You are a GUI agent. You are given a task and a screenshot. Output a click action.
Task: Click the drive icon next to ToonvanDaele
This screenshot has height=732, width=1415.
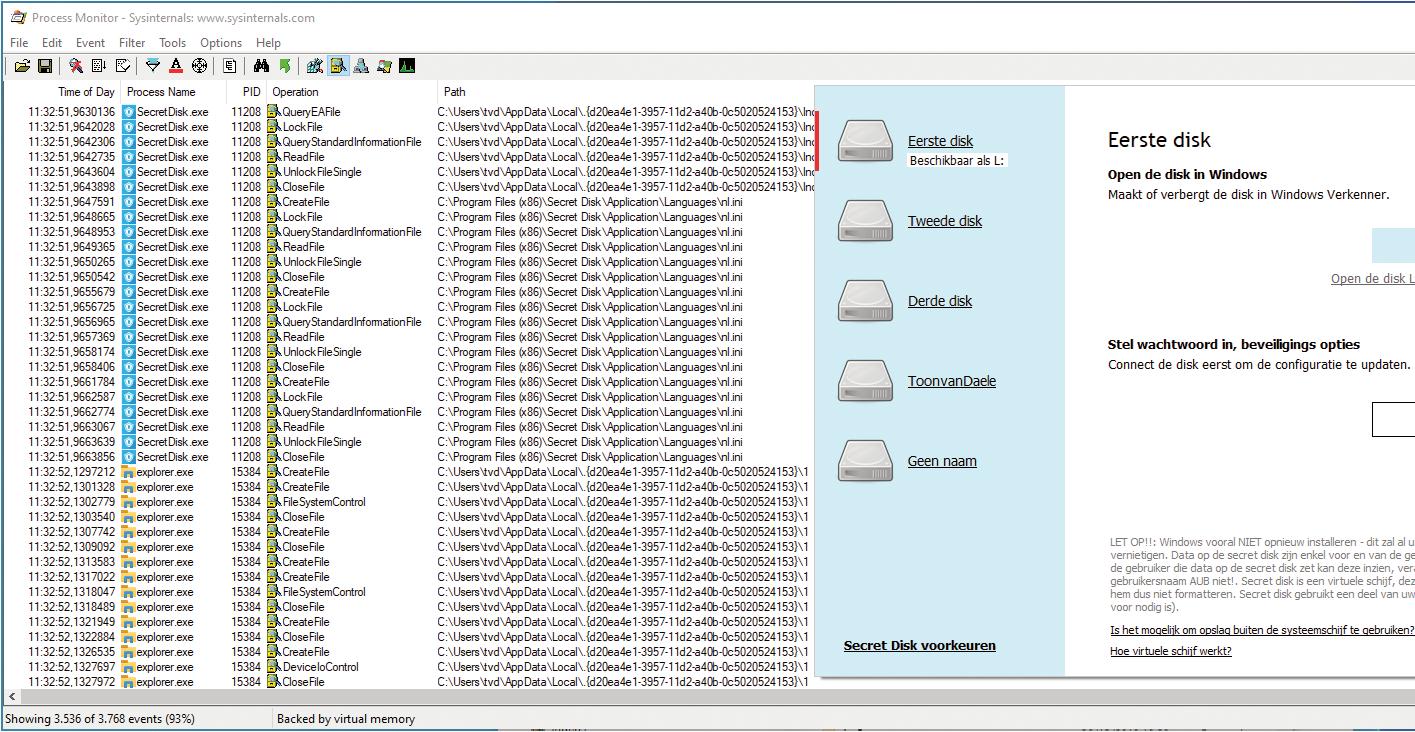pyautogui.click(x=865, y=381)
